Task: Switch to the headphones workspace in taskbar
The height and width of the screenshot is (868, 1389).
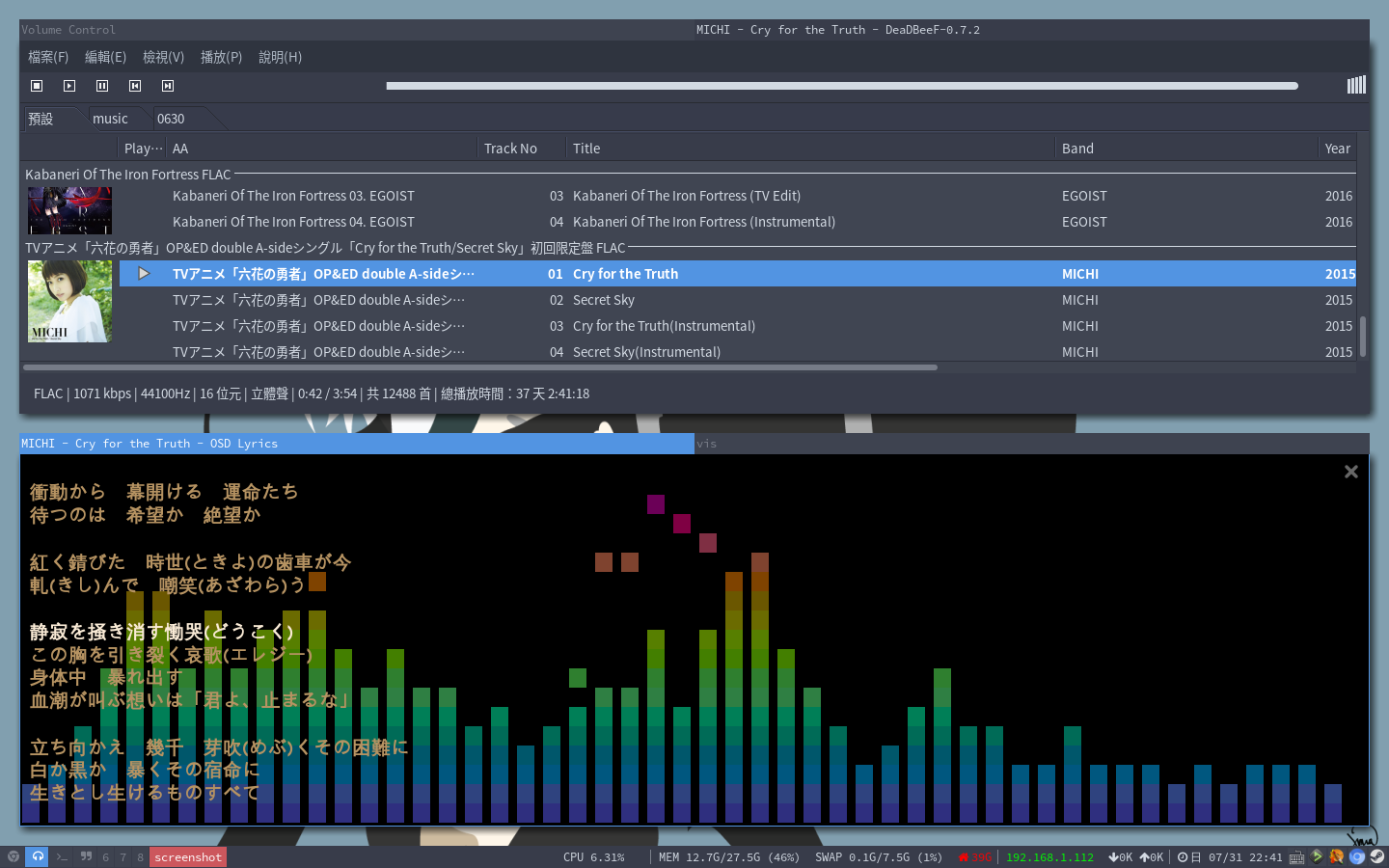Action: click(37, 856)
